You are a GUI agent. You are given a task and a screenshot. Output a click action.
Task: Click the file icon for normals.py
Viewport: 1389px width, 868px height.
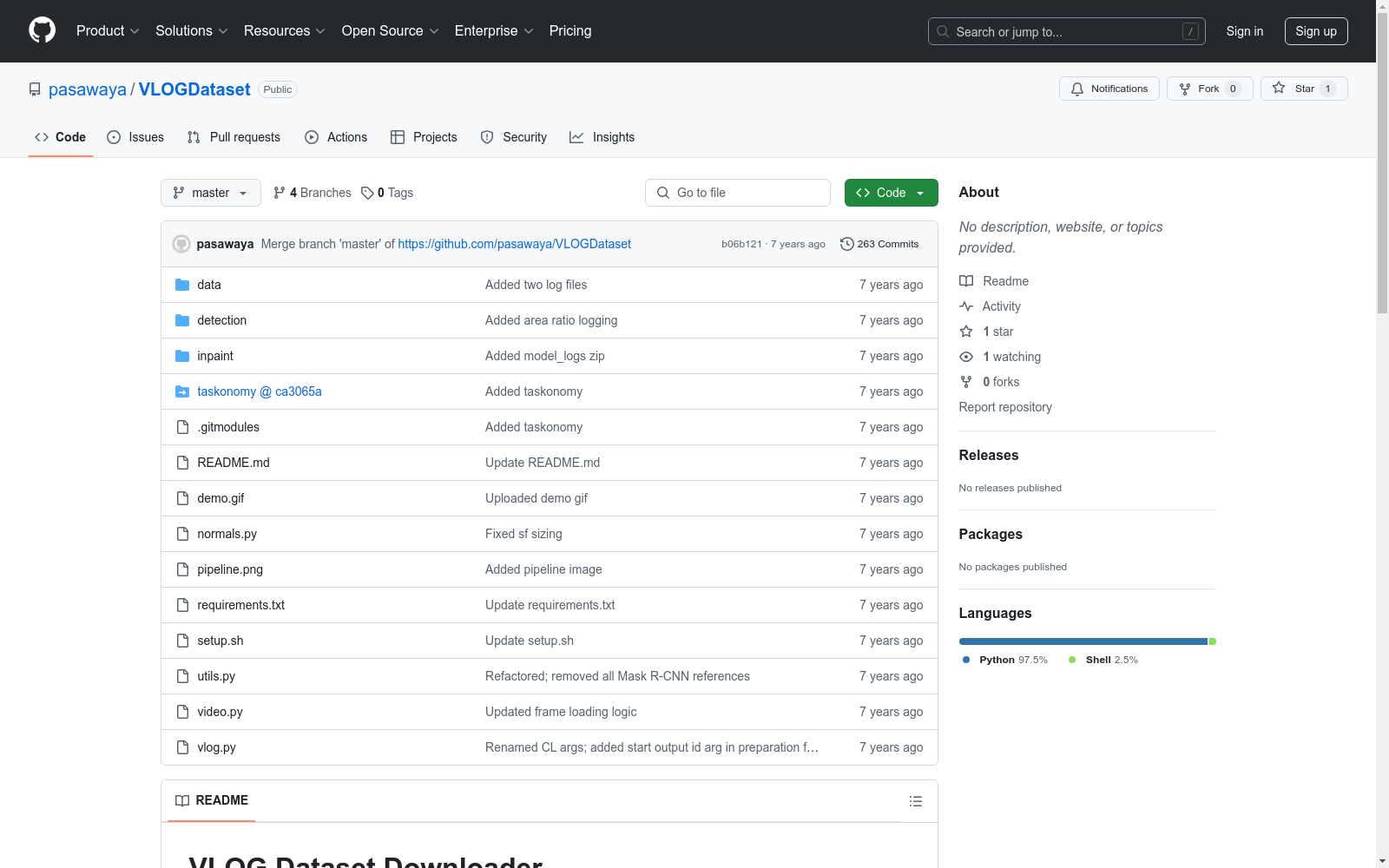pyautogui.click(x=182, y=534)
